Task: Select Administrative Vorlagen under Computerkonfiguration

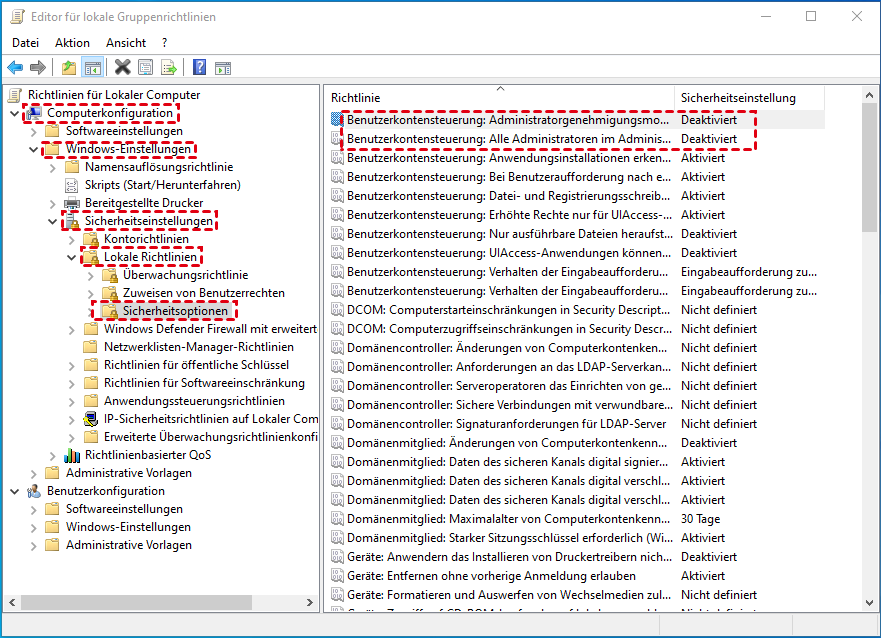Action: 129,473
